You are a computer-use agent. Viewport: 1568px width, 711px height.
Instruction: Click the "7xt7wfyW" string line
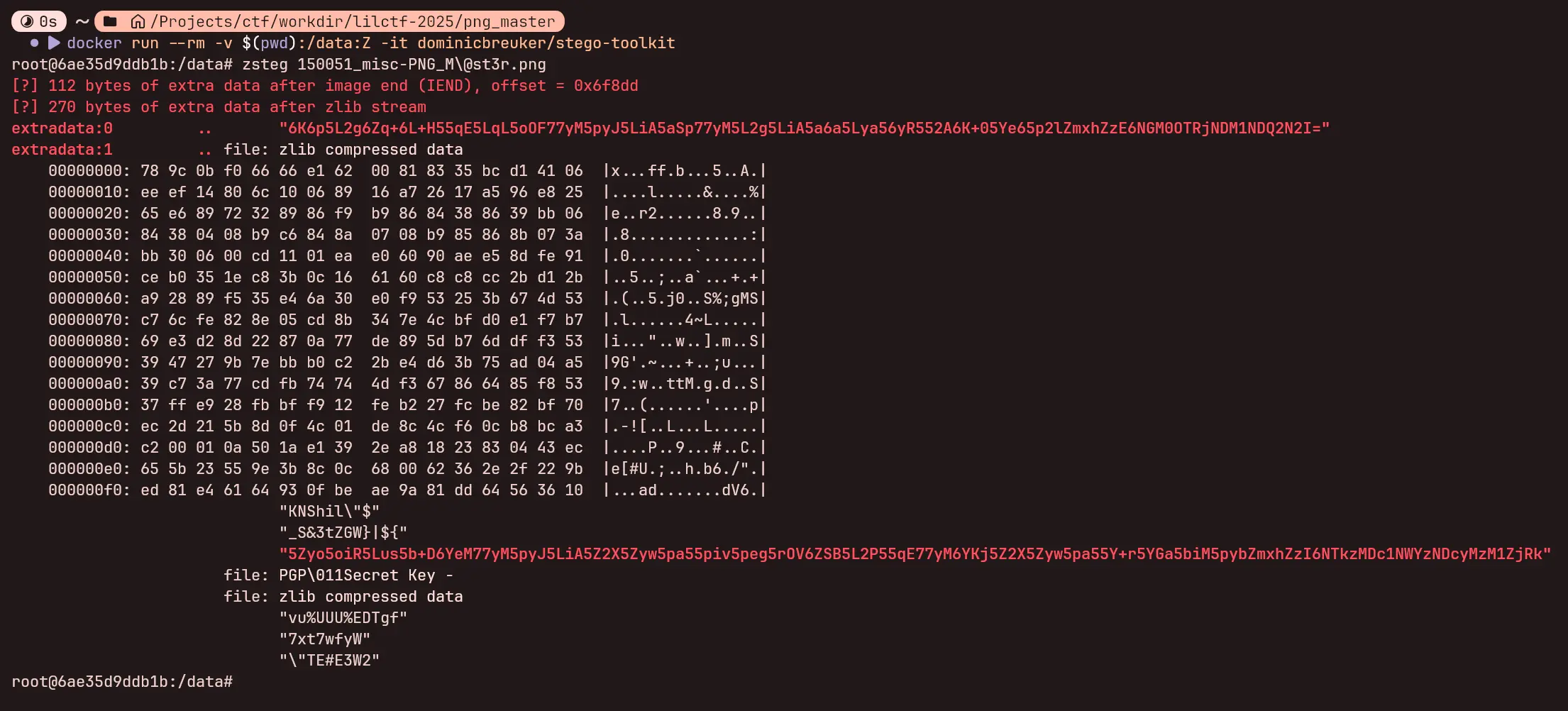pyautogui.click(x=324, y=639)
